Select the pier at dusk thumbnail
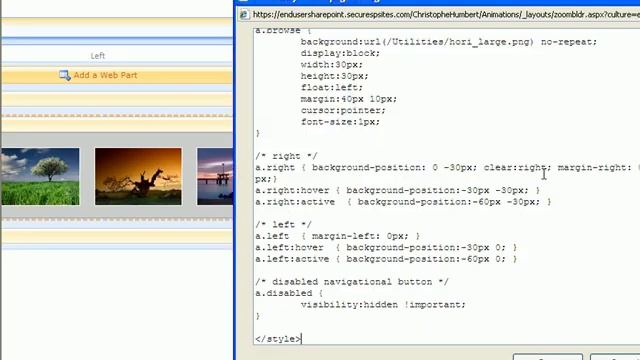Image resolution: width=640 pixels, height=360 pixels. [x=215, y=176]
